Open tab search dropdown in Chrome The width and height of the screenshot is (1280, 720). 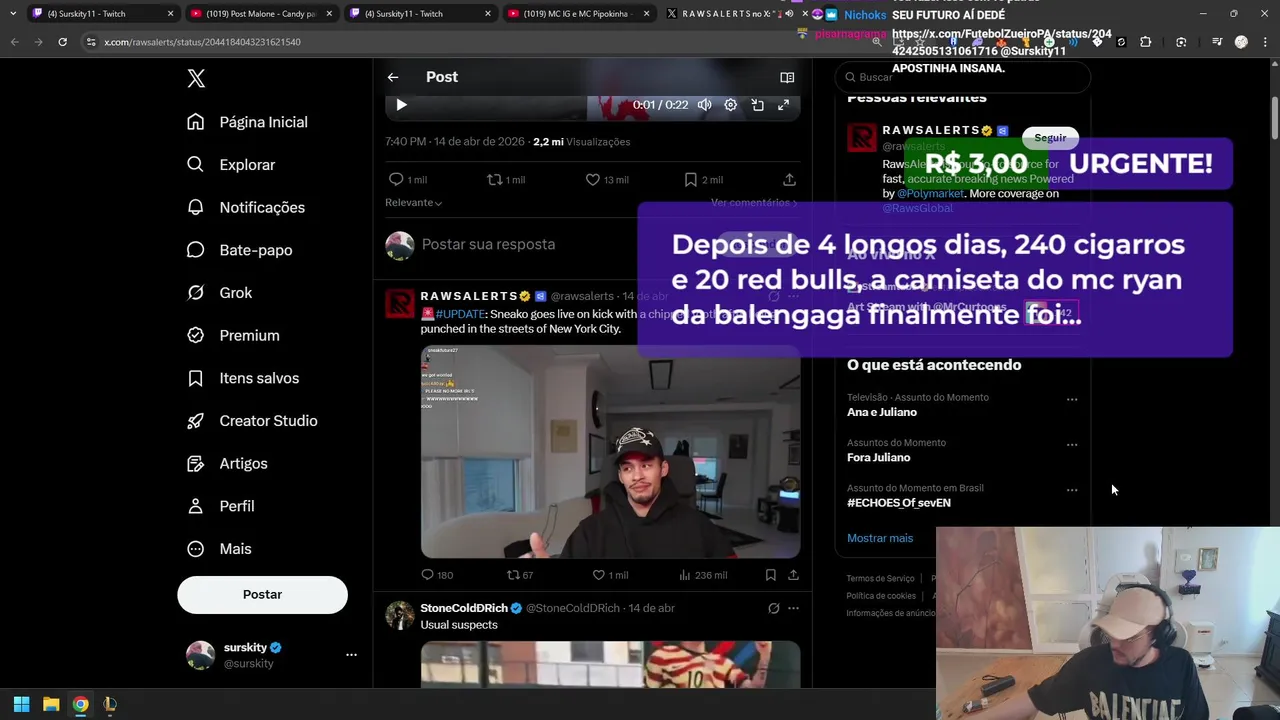[12, 14]
